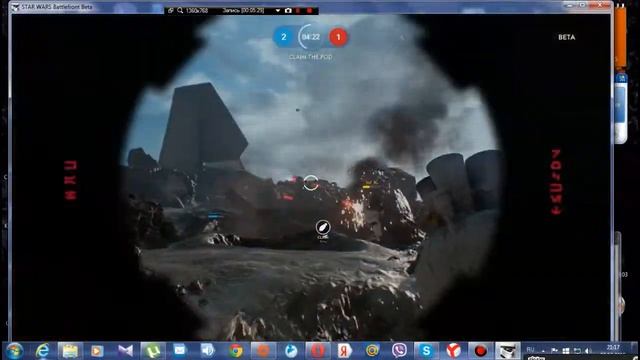Open the Mail.ru @ agent icon
The height and width of the screenshot is (360, 640).
pos(372,351)
